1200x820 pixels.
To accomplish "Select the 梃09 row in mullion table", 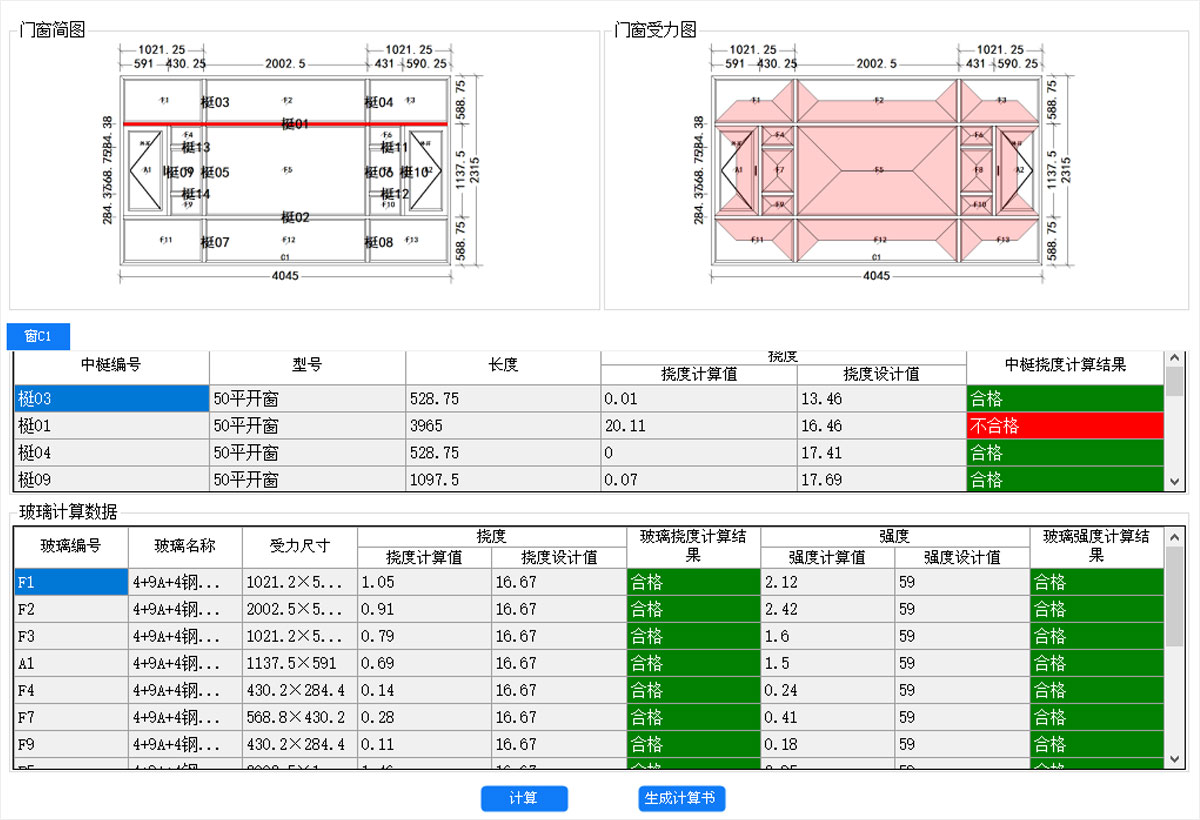I will pyautogui.click(x=111, y=480).
